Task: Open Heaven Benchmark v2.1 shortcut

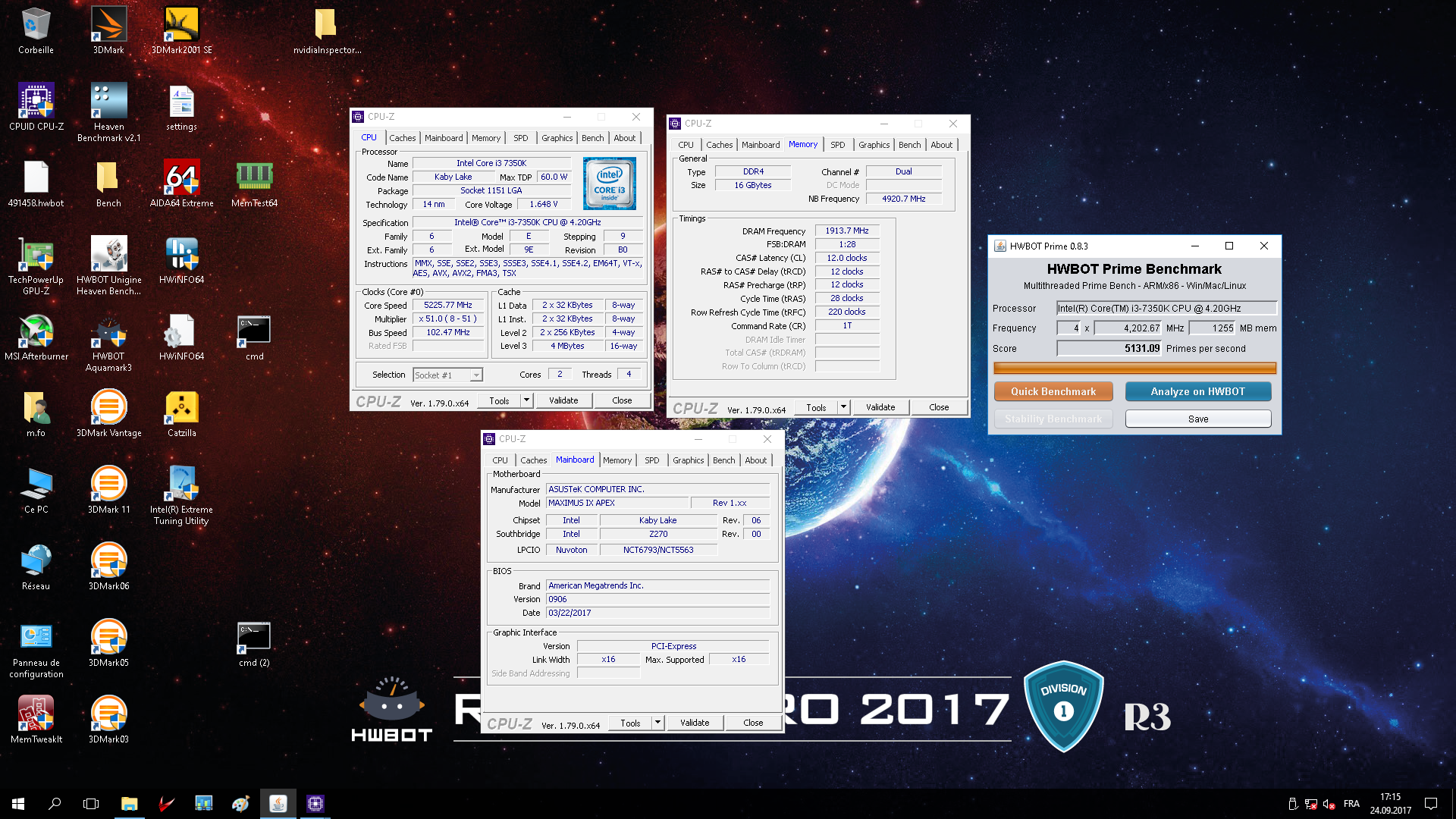Action: point(108,112)
